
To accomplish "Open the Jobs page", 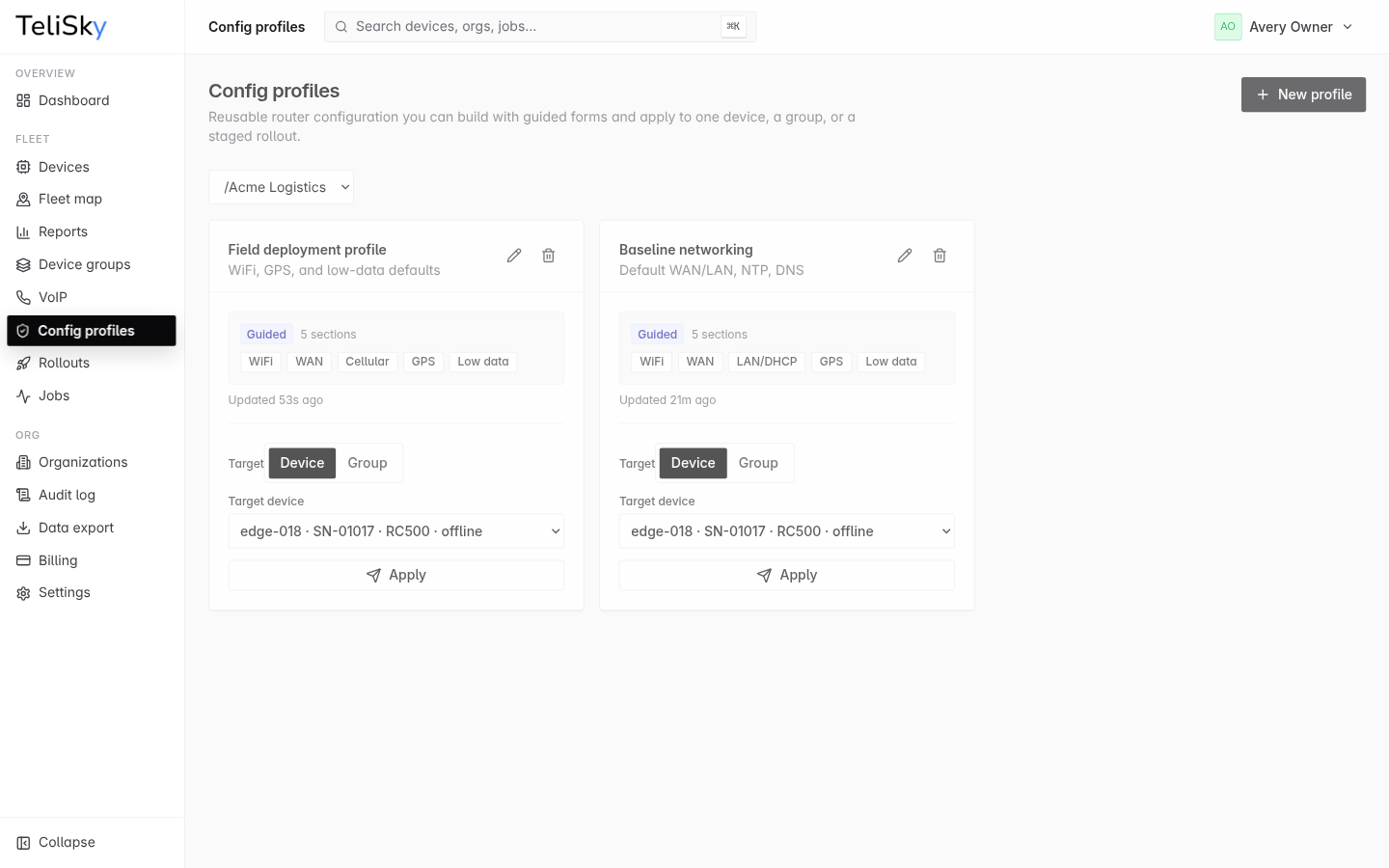I will tap(92, 395).
